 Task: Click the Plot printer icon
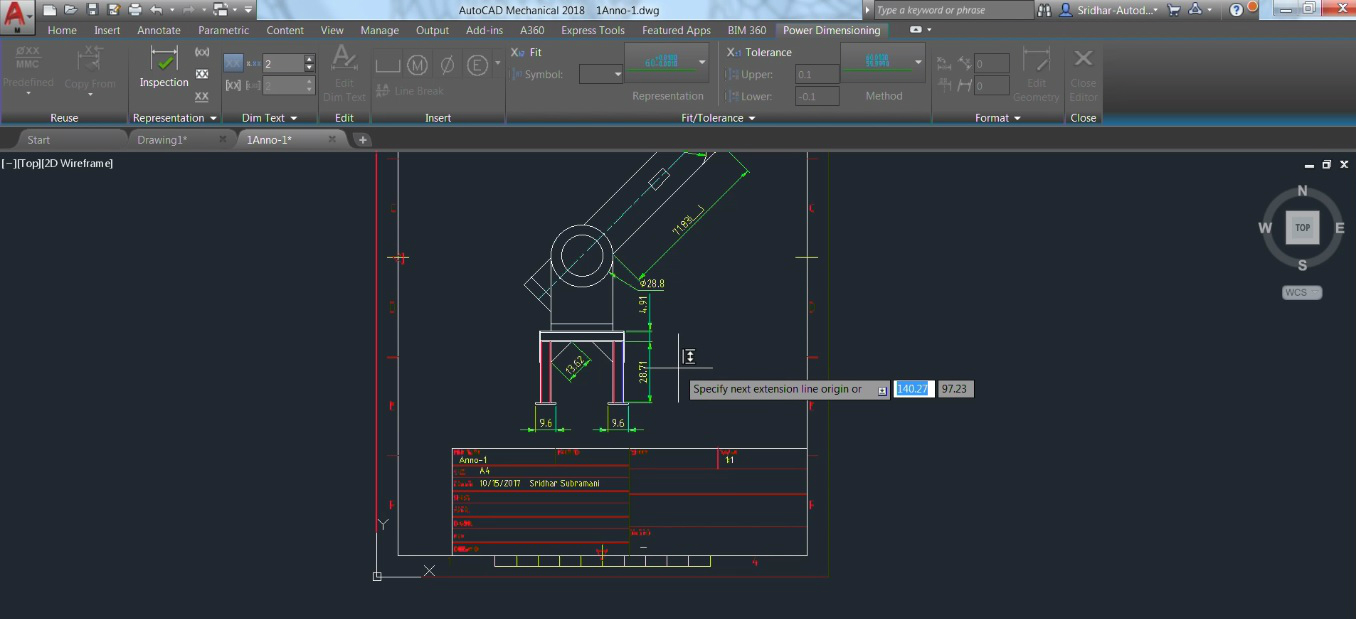pos(135,10)
